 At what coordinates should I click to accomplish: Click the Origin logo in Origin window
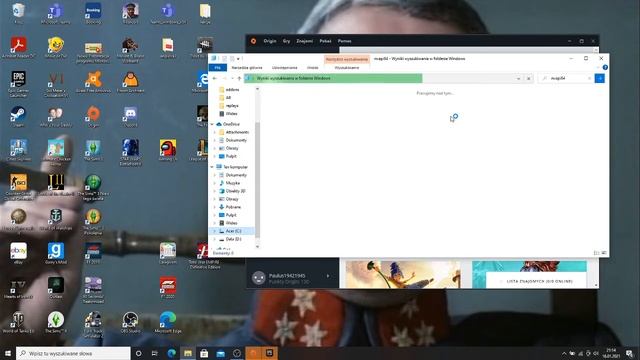(253, 41)
